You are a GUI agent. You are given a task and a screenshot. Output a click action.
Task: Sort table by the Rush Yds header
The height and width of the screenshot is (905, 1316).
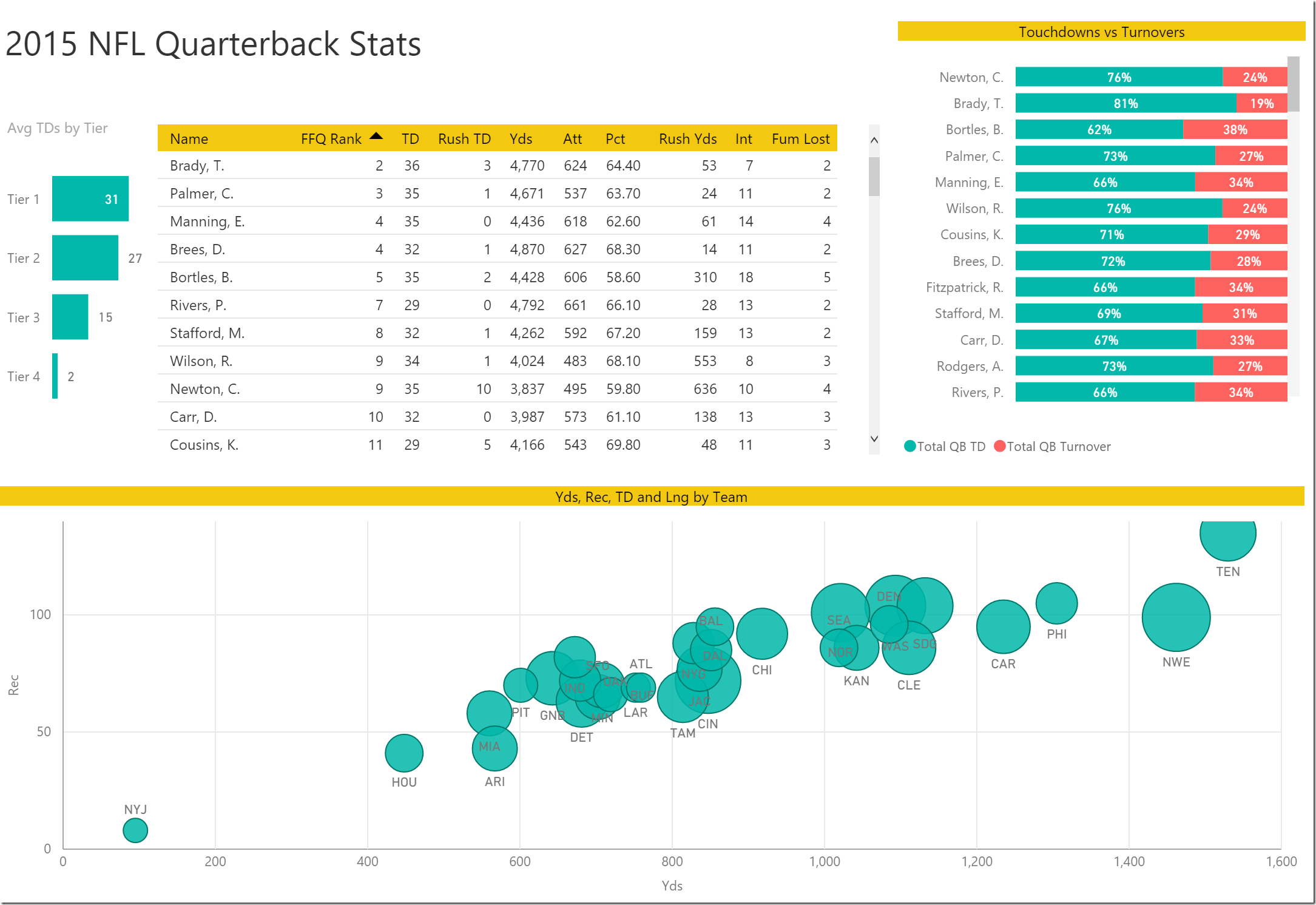(x=687, y=139)
